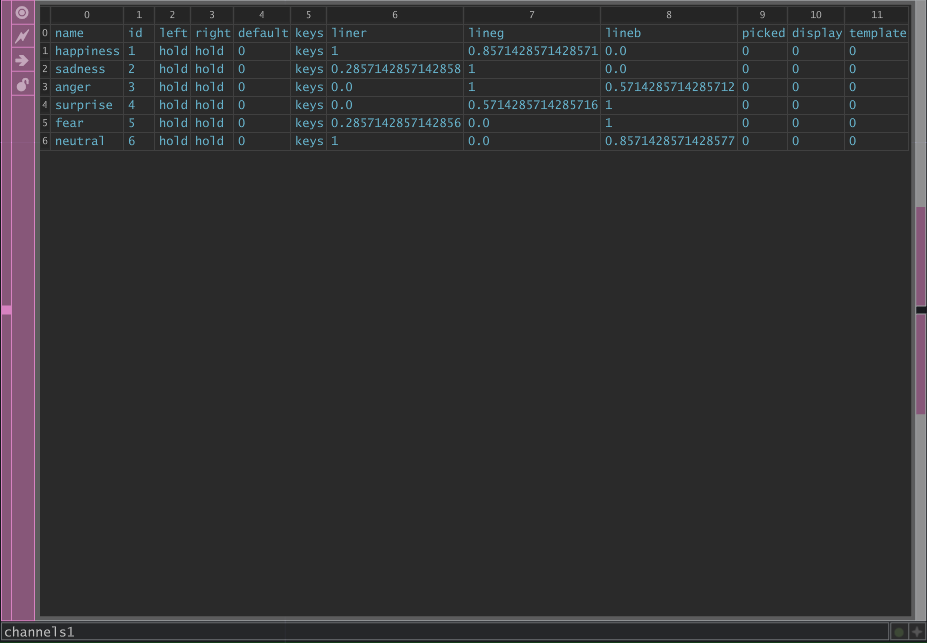Click column index 8 above the lineb column
The image size is (927, 643).
click(x=669, y=15)
